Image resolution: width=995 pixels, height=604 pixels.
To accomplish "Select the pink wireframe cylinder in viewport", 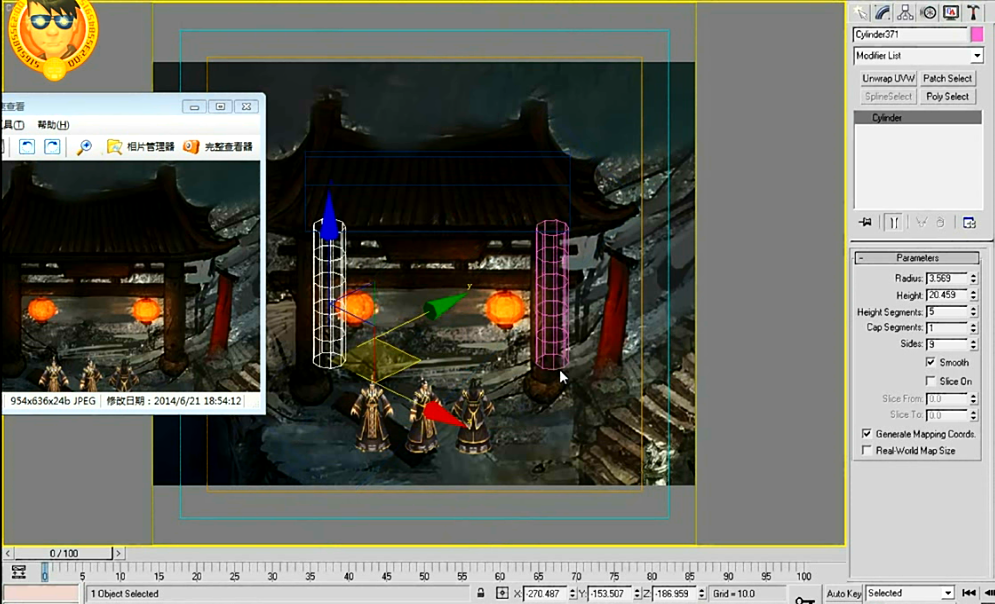I will (551, 294).
